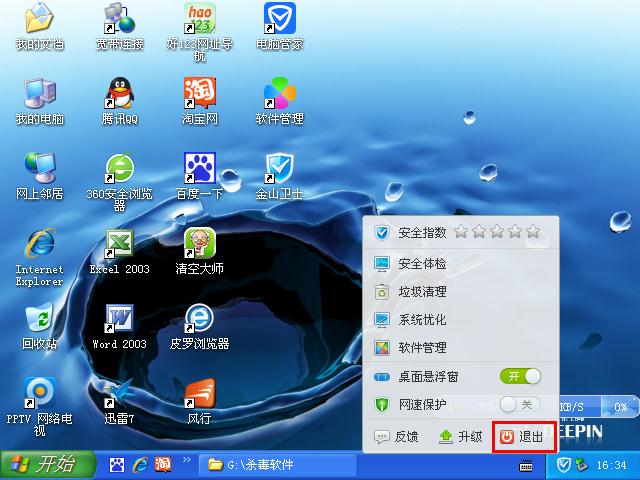Image resolution: width=640 pixels, height=480 pixels.
Task: Click the 金山卫士 desktop icon
Action: pos(279,168)
